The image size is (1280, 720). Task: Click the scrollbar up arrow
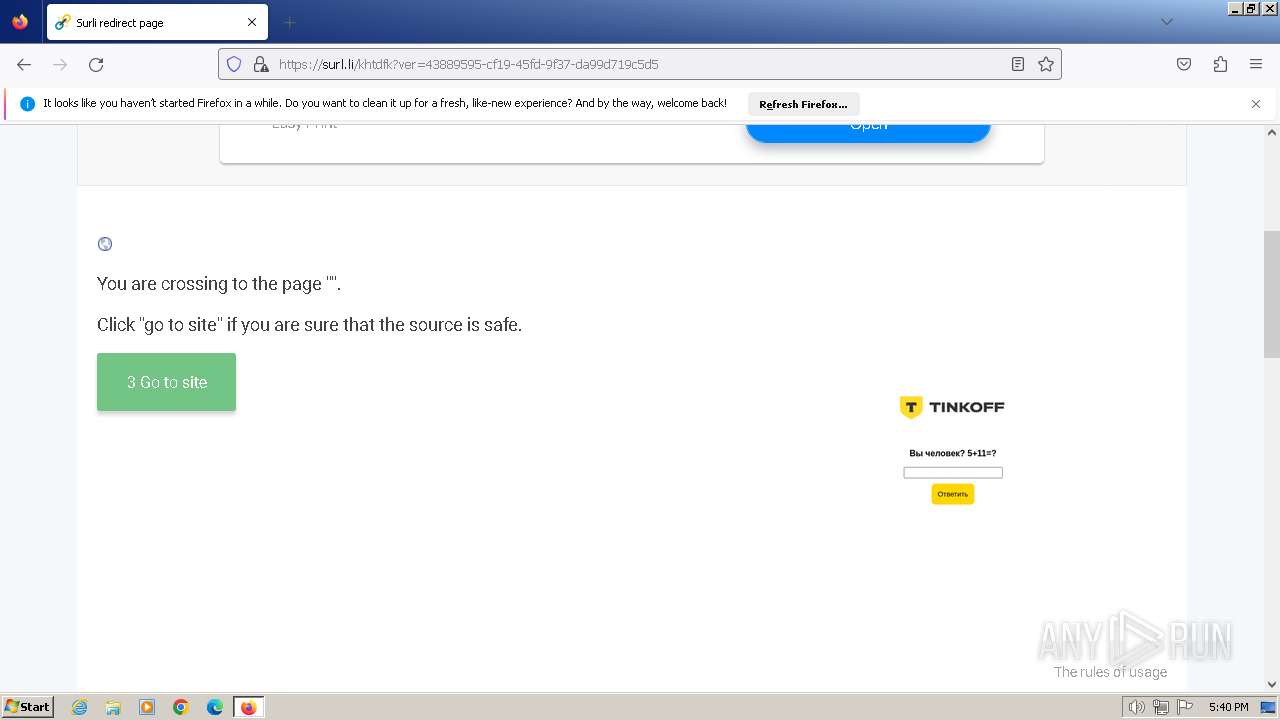[x=1272, y=132]
